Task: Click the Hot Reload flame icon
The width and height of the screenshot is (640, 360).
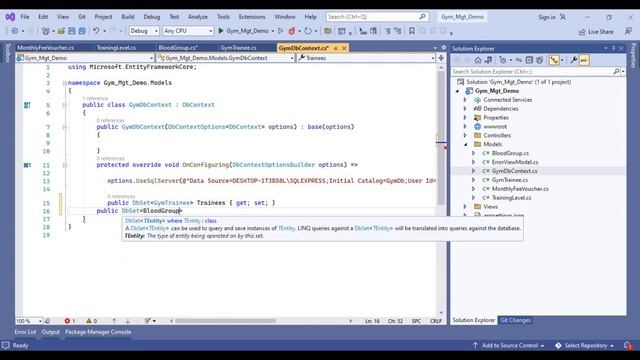Action: [x=292, y=31]
